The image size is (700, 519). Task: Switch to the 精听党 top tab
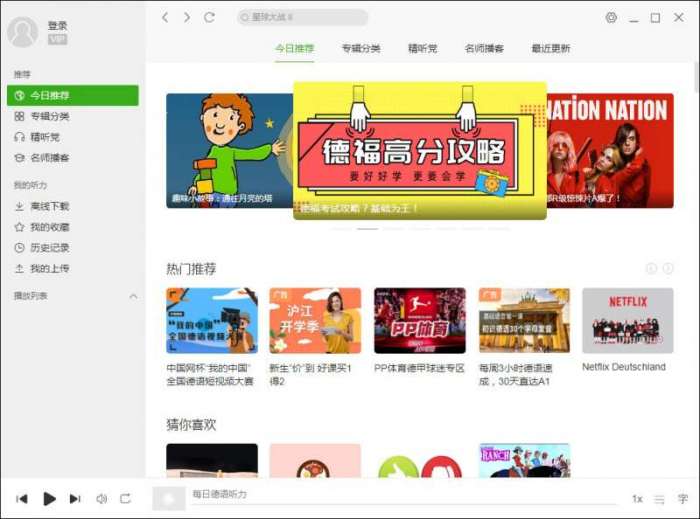[423, 48]
